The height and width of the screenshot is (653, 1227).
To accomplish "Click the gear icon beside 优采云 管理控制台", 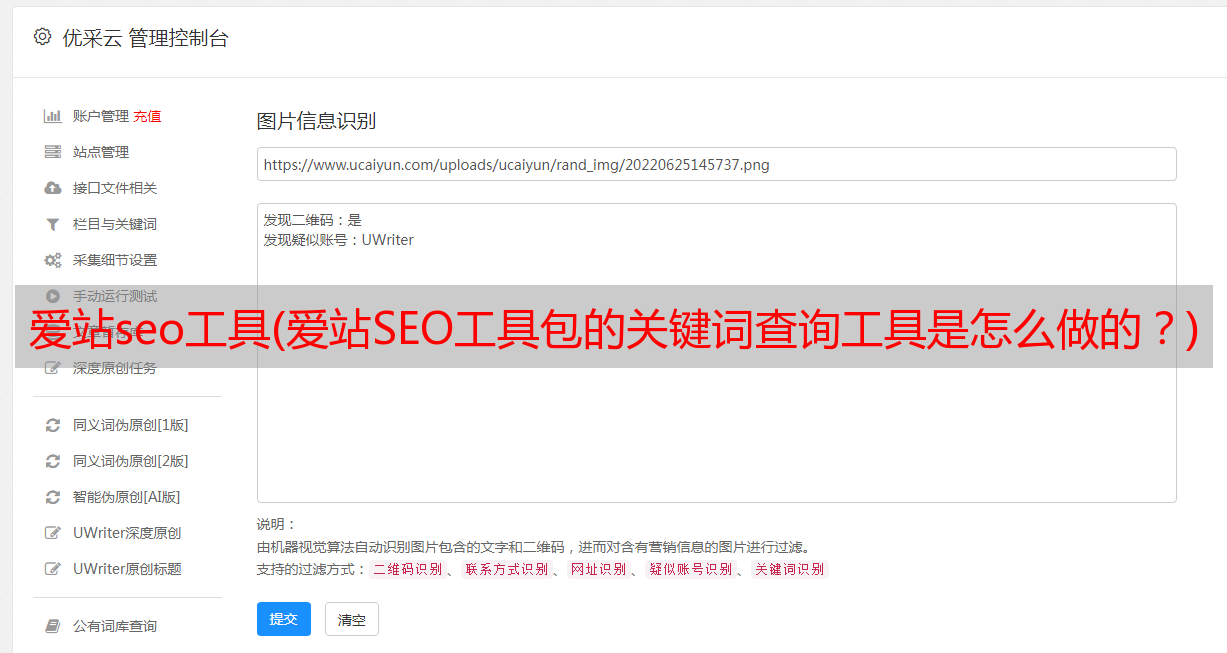I will coord(42,37).
